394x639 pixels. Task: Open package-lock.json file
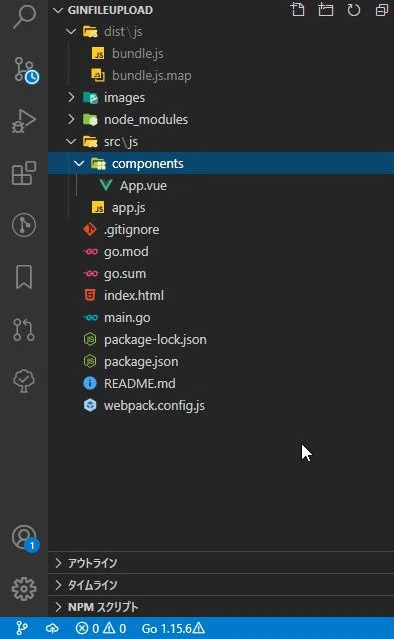[221, 339]
